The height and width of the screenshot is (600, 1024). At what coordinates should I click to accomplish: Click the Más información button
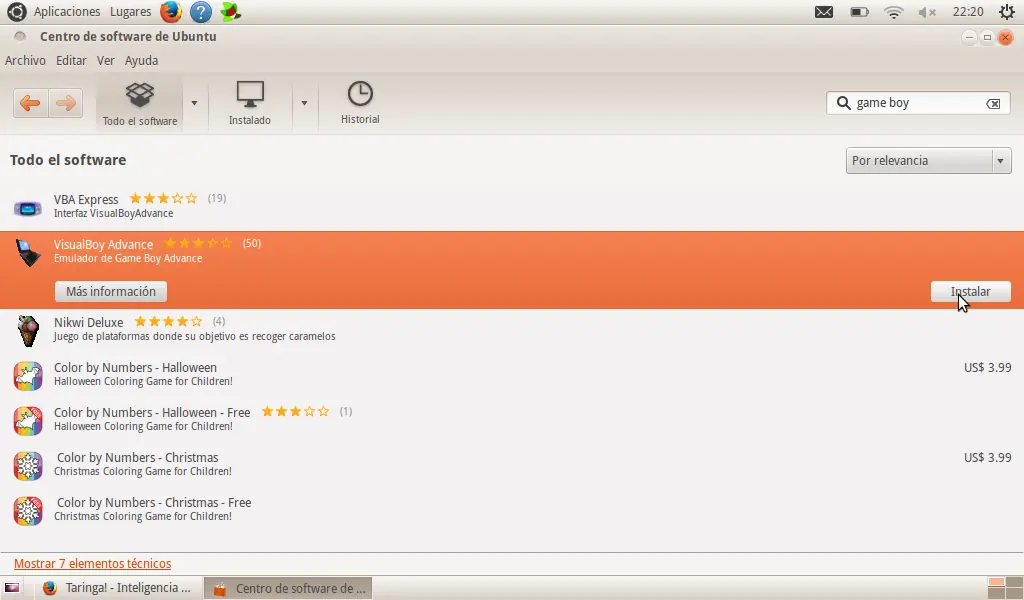[111, 291]
